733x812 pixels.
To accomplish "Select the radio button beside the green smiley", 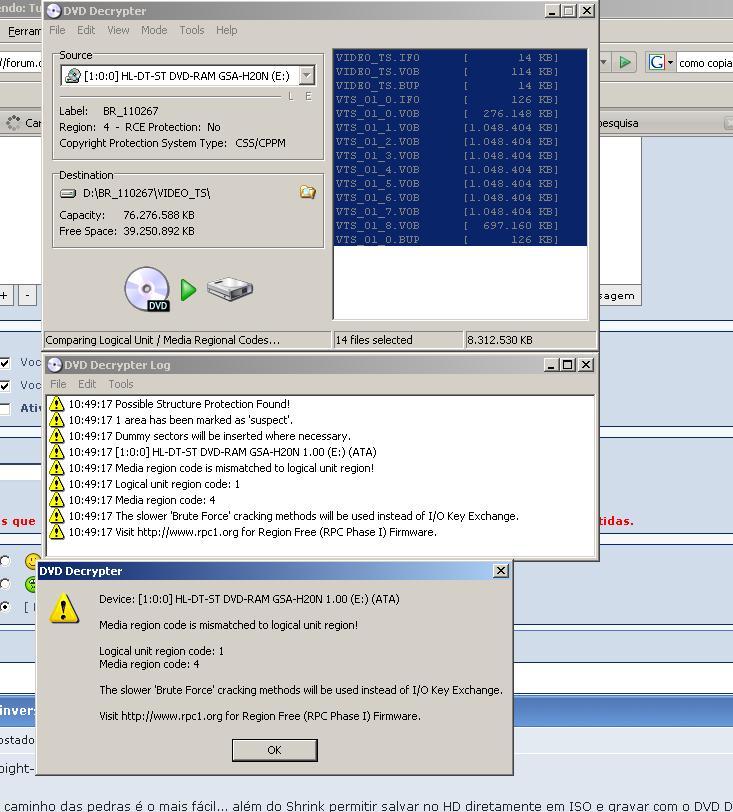I will [5, 584].
